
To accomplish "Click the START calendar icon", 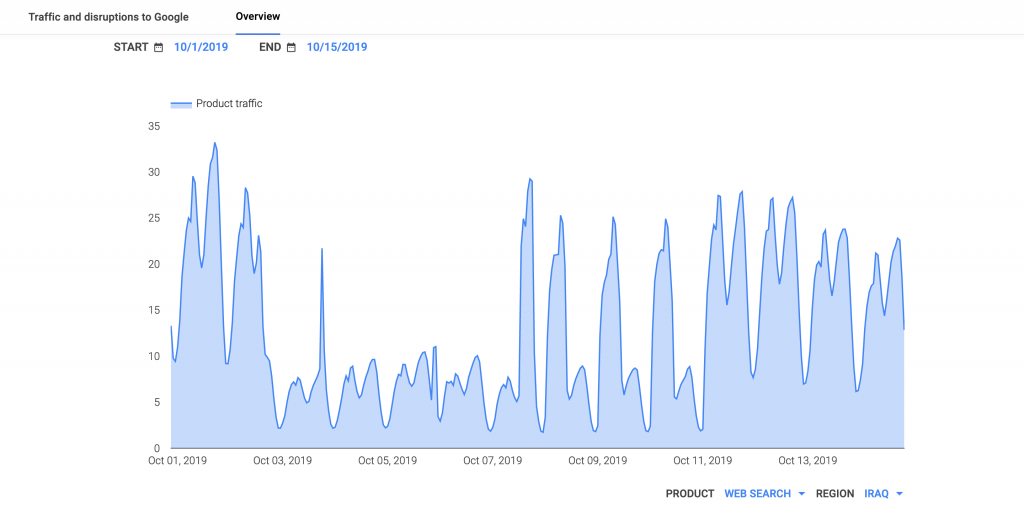I will tap(158, 48).
